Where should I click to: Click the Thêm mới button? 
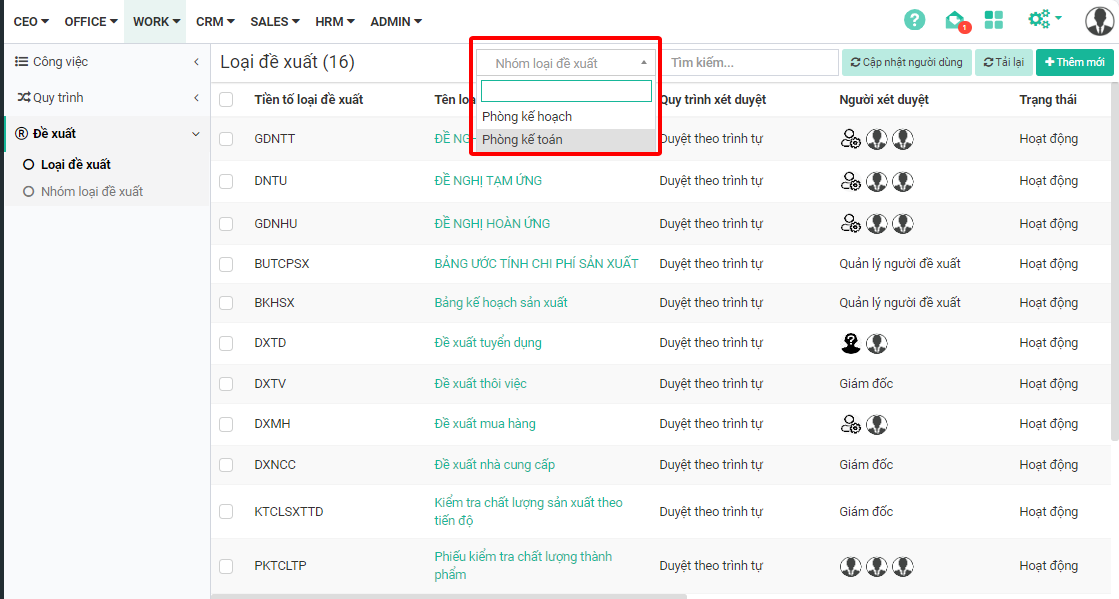(x=1075, y=62)
